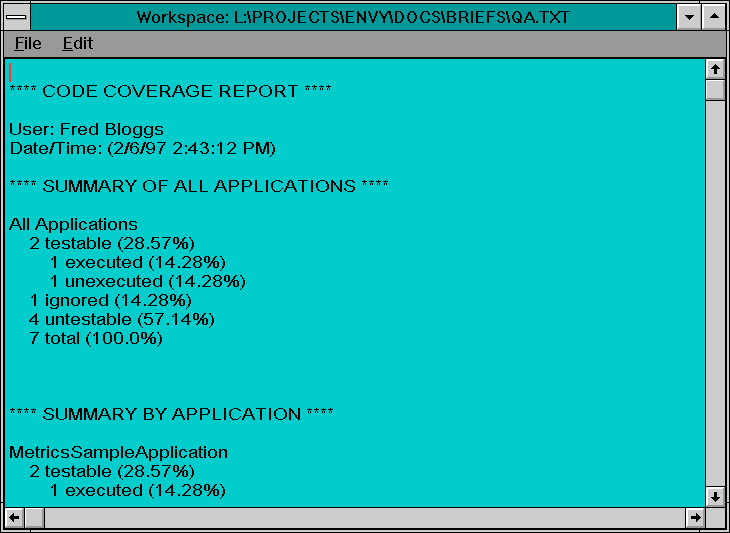Screen dimensions: 730x533
Task: Click the '1 unexecuted (14.28%)' line
Action: point(148,282)
